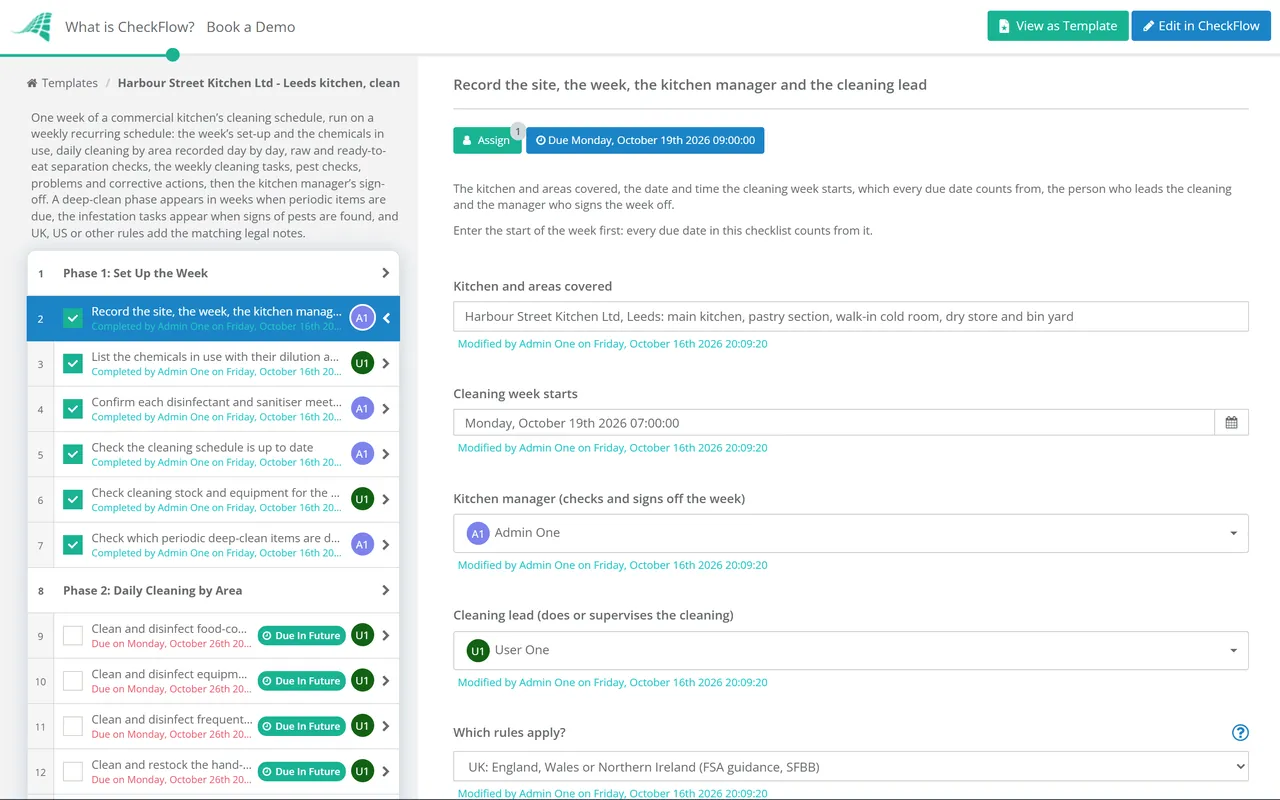Toggle the Confirm each disinfectant checkbox
Viewport: 1280px width, 800px height.
tap(73, 408)
